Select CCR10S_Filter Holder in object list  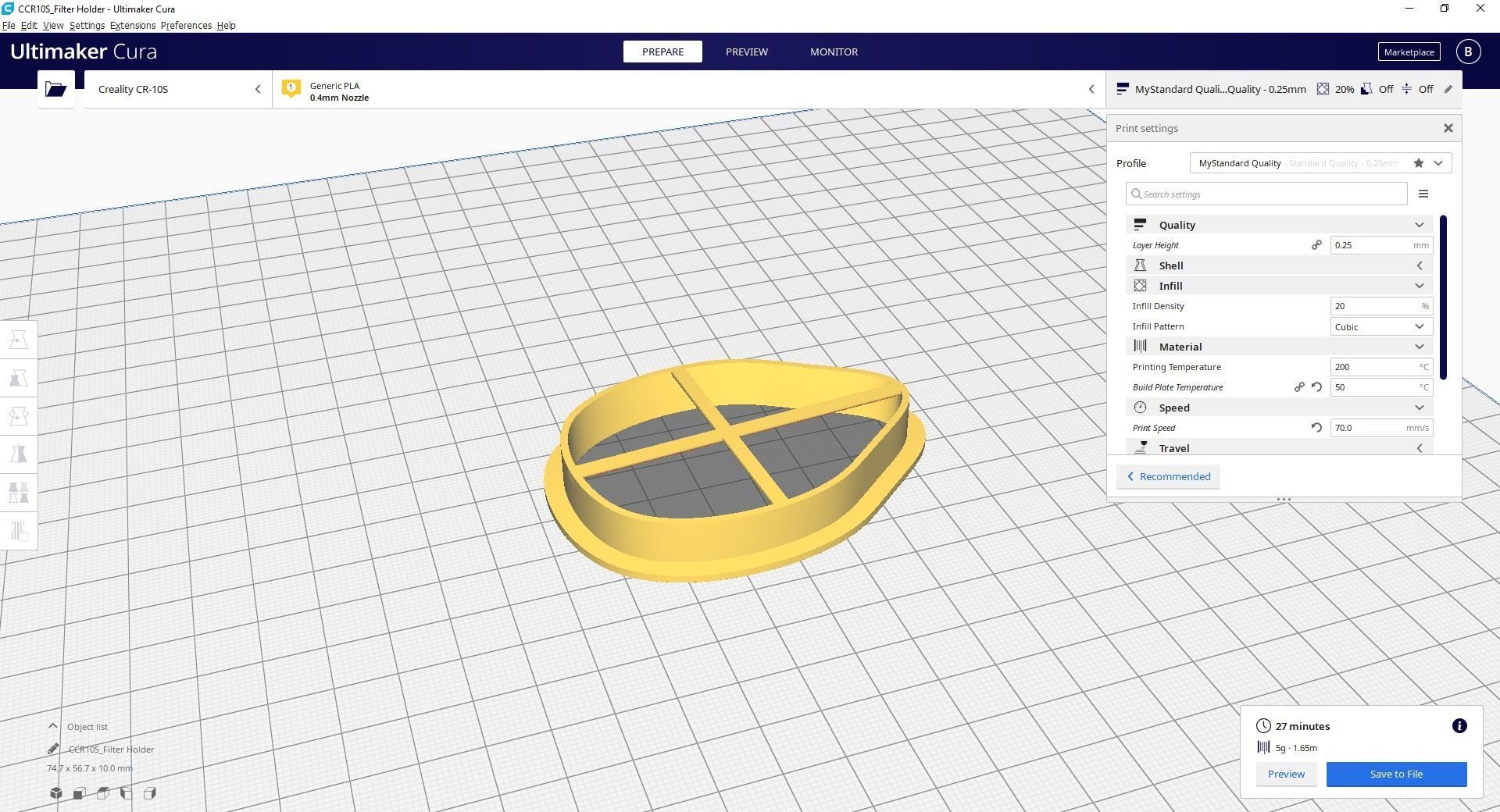(x=111, y=749)
